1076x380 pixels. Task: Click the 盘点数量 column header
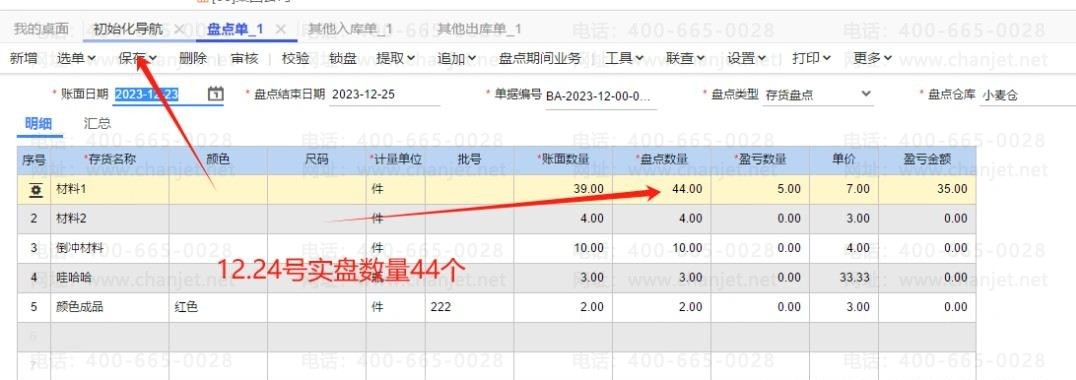tap(662, 160)
